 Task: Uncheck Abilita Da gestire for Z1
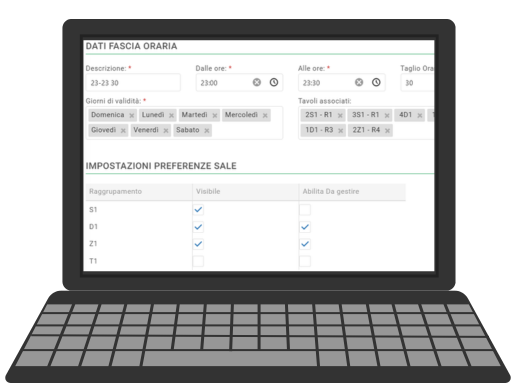[305, 244]
